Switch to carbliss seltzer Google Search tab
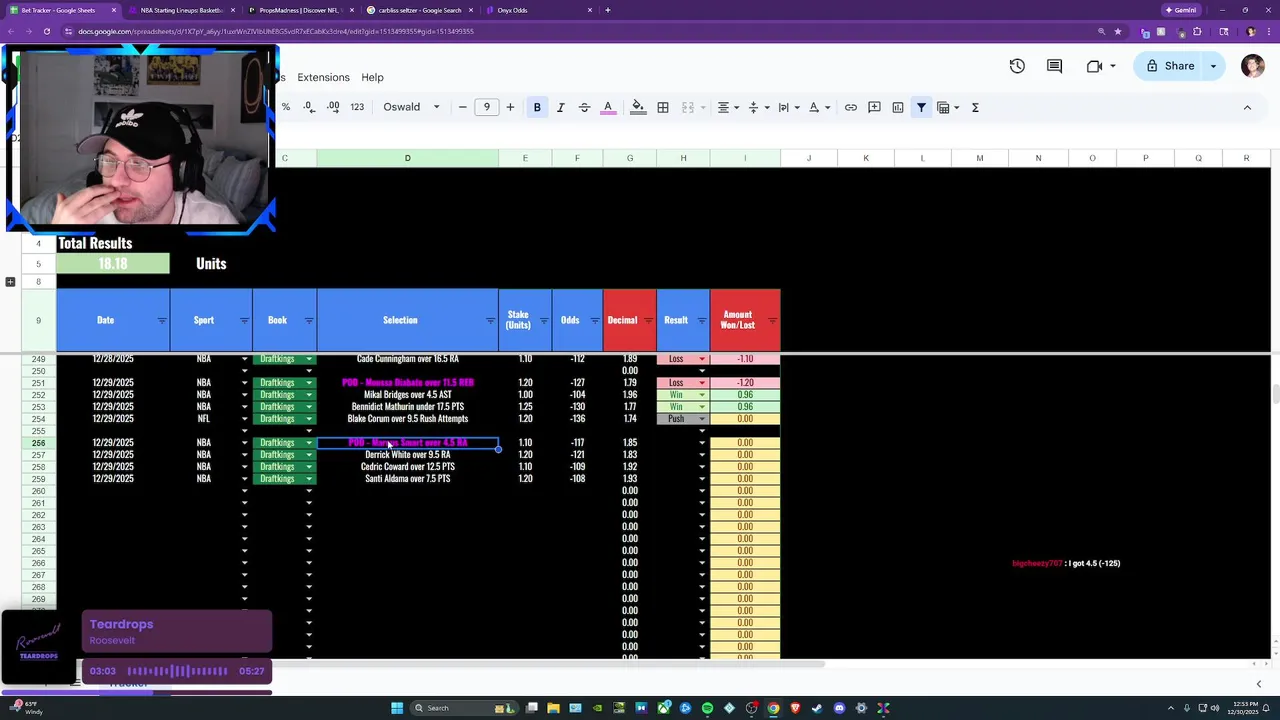1280x720 pixels. tap(420, 10)
